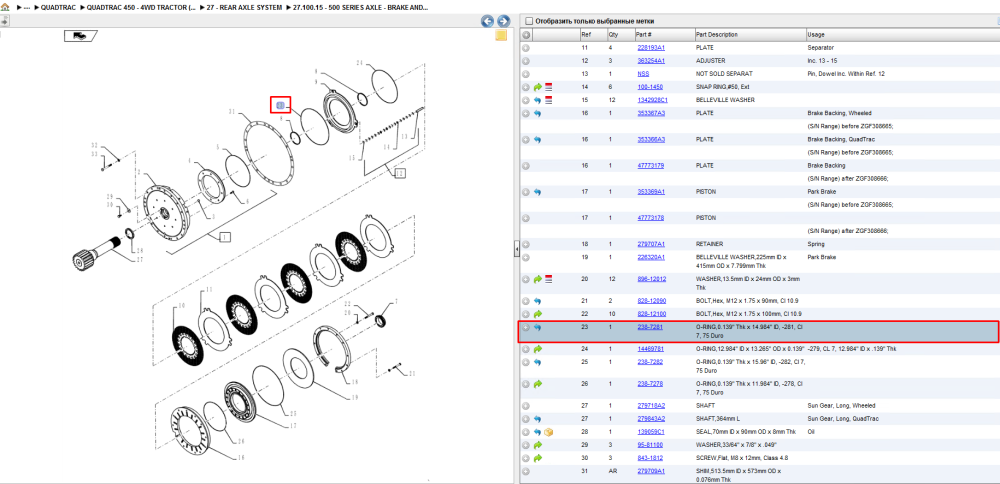Select the circle for Ref 22 BOLT
Viewport: 1000px width, 484px height.
tap(526, 314)
